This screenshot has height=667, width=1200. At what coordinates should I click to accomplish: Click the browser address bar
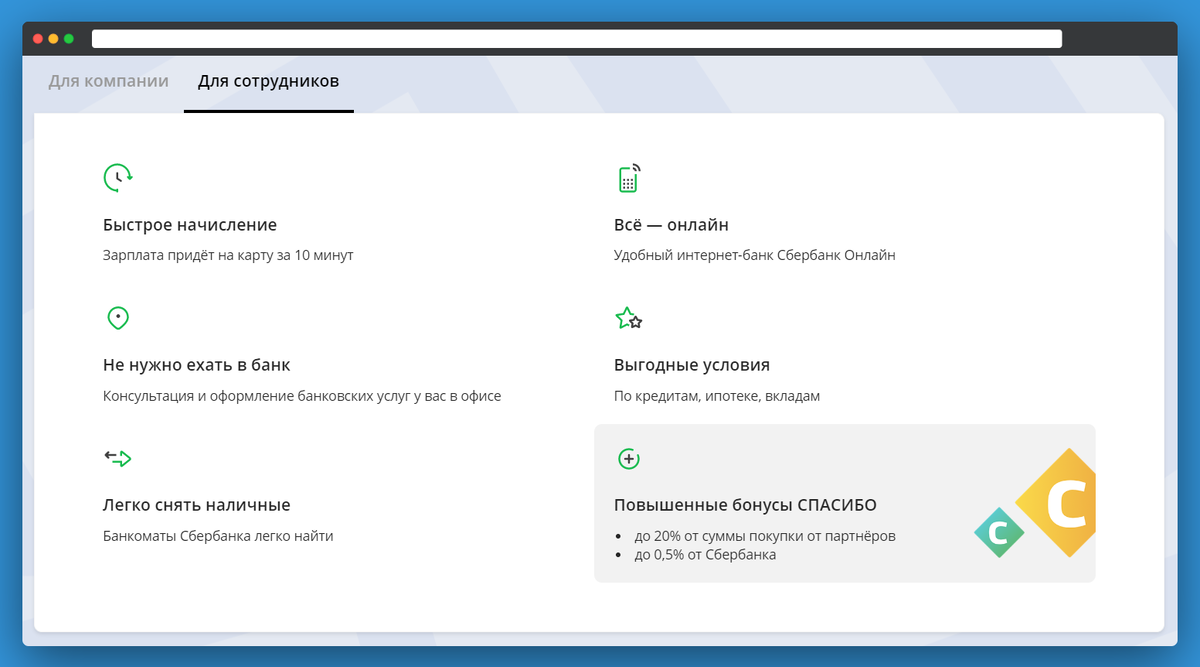point(577,39)
